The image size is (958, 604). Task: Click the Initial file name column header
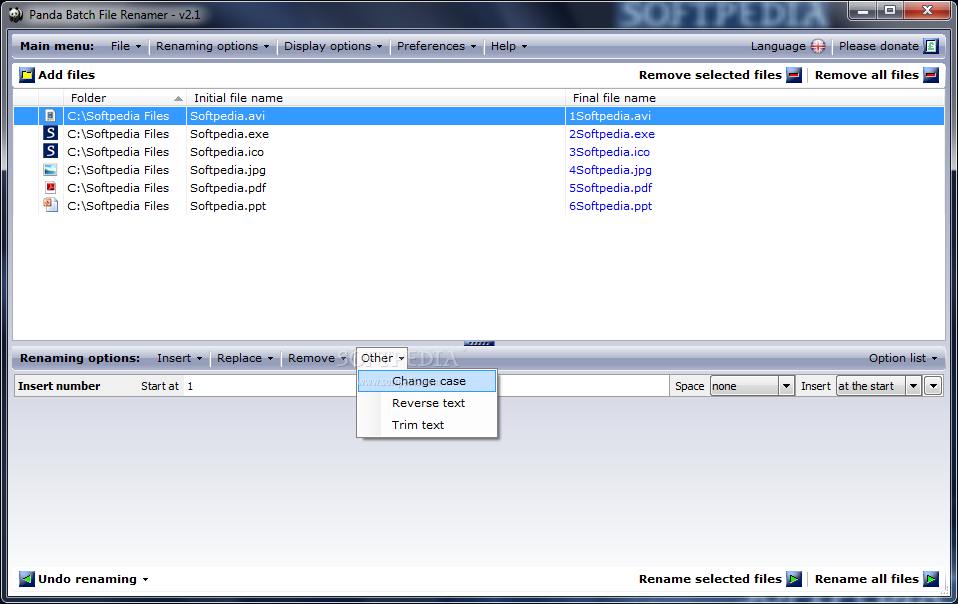[376, 98]
